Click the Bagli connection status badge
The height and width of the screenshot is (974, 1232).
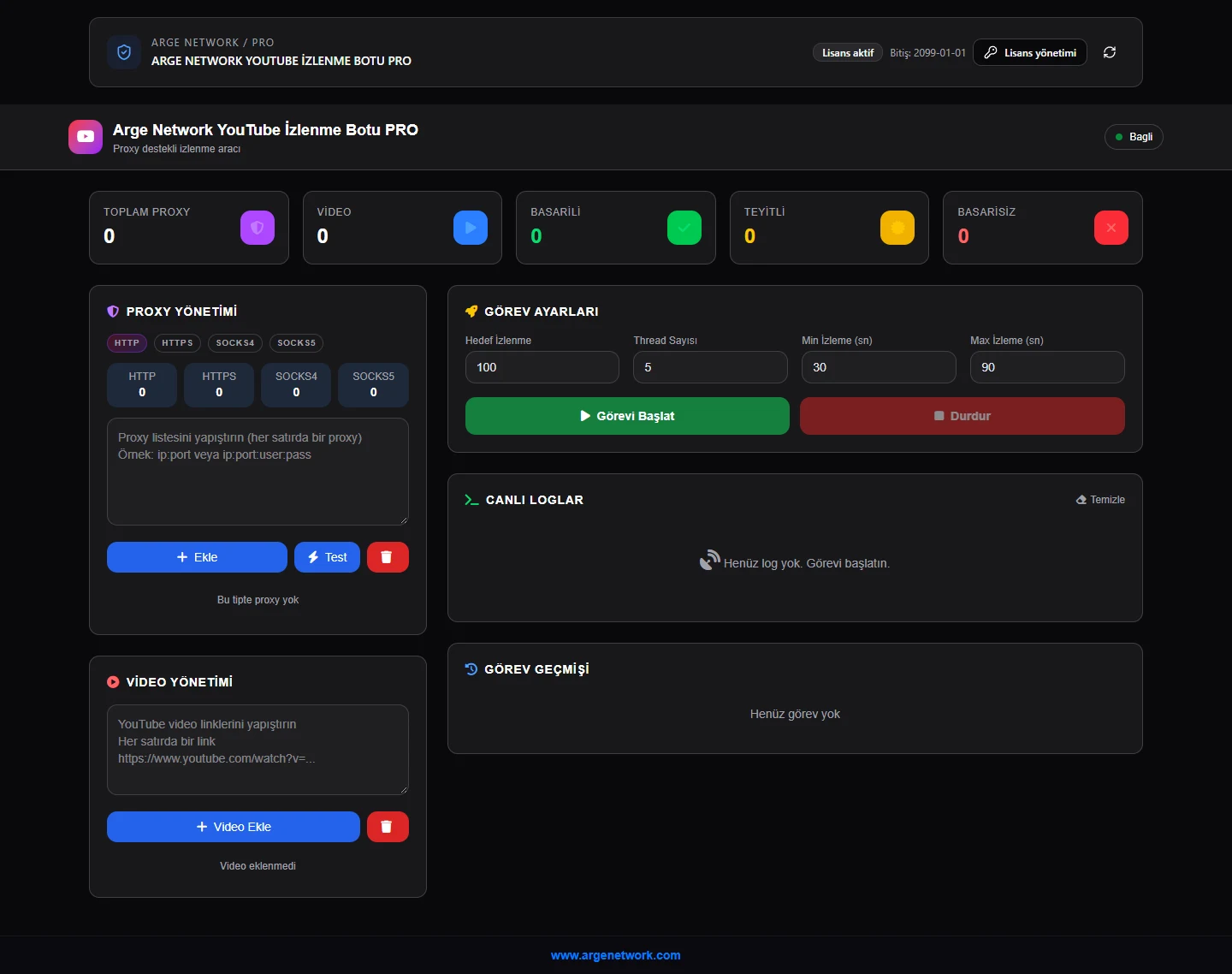point(1134,137)
